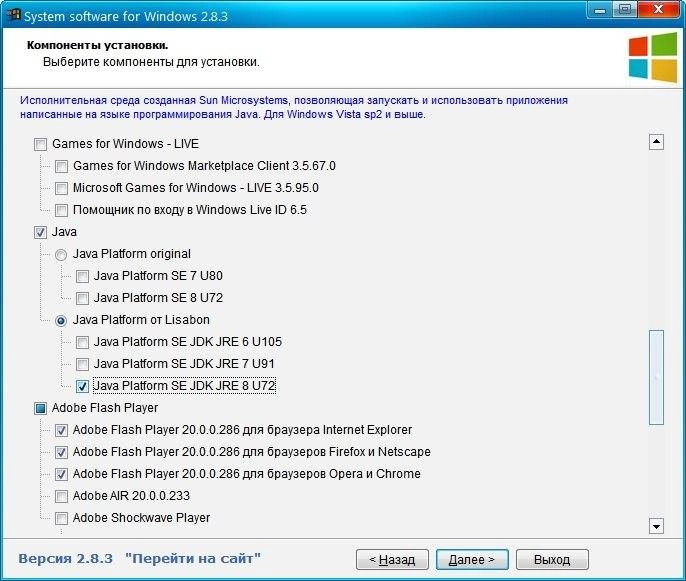Select the Java Platform SE JDK JRE 8 U72 label
The width and height of the screenshot is (686, 581).
(x=184, y=386)
